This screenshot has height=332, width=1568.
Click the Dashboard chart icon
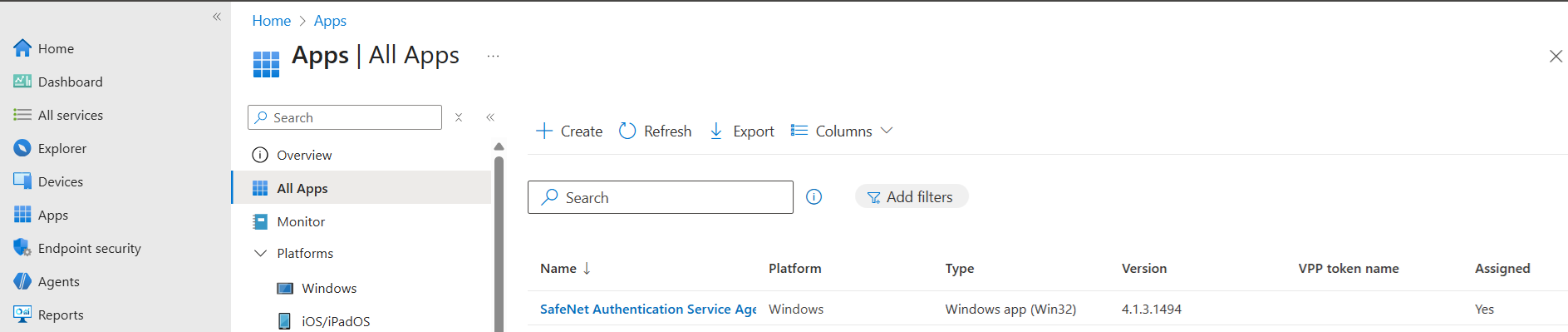click(22, 82)
